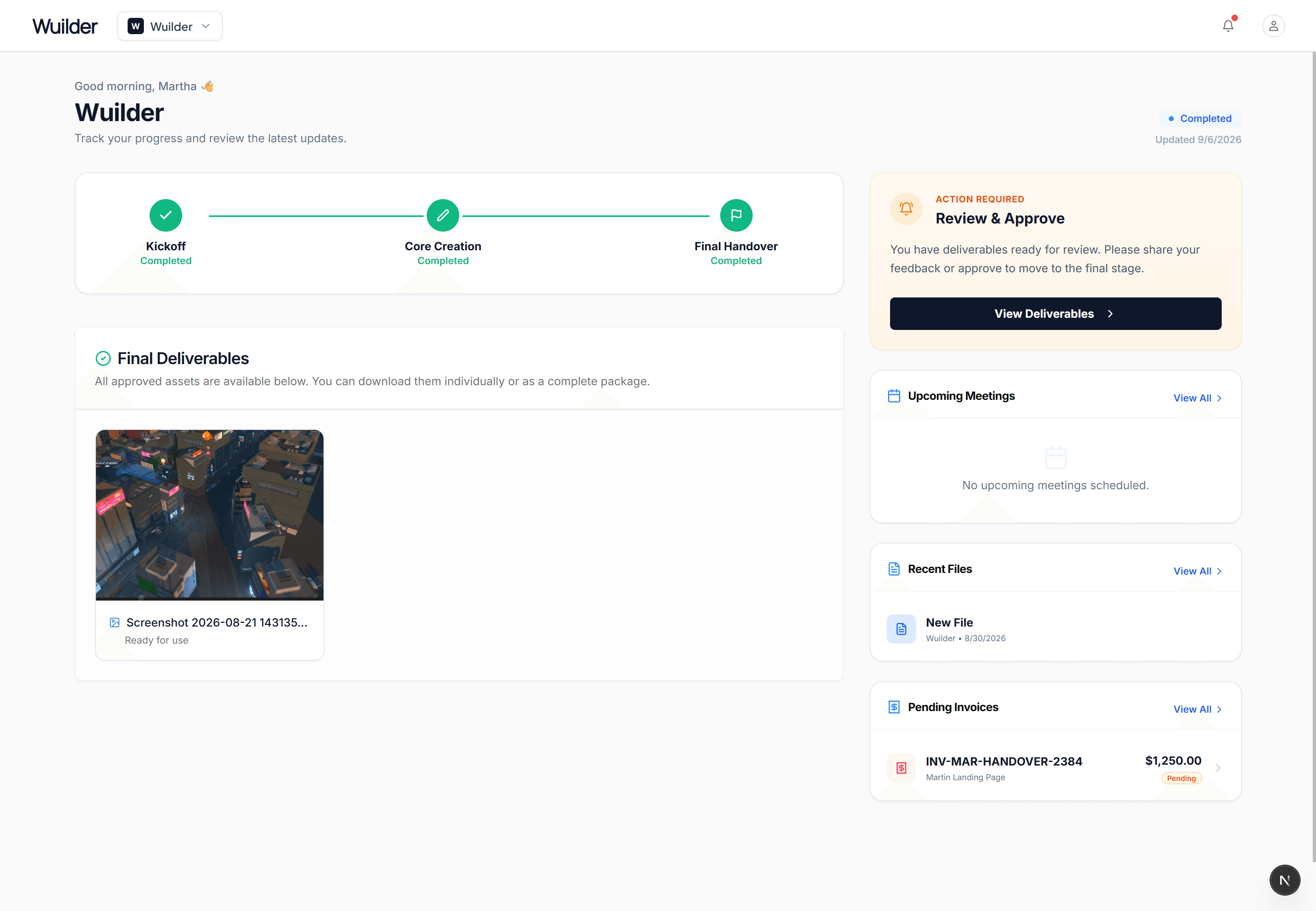The width and height of the screenshot is (1316, 911).
Task: Click the Action Required bell icon
Action: [x=906, y=209]
